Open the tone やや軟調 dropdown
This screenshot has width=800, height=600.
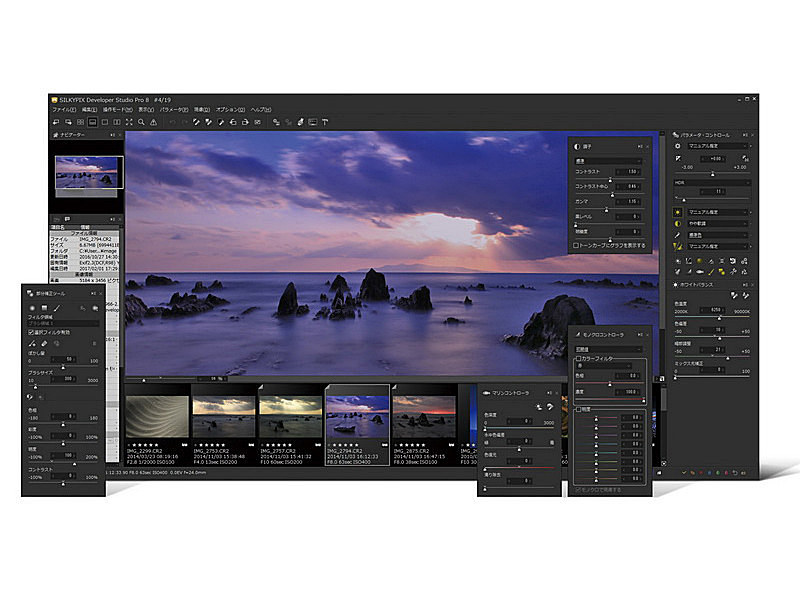pyautogui.click(x=717, y=223)
